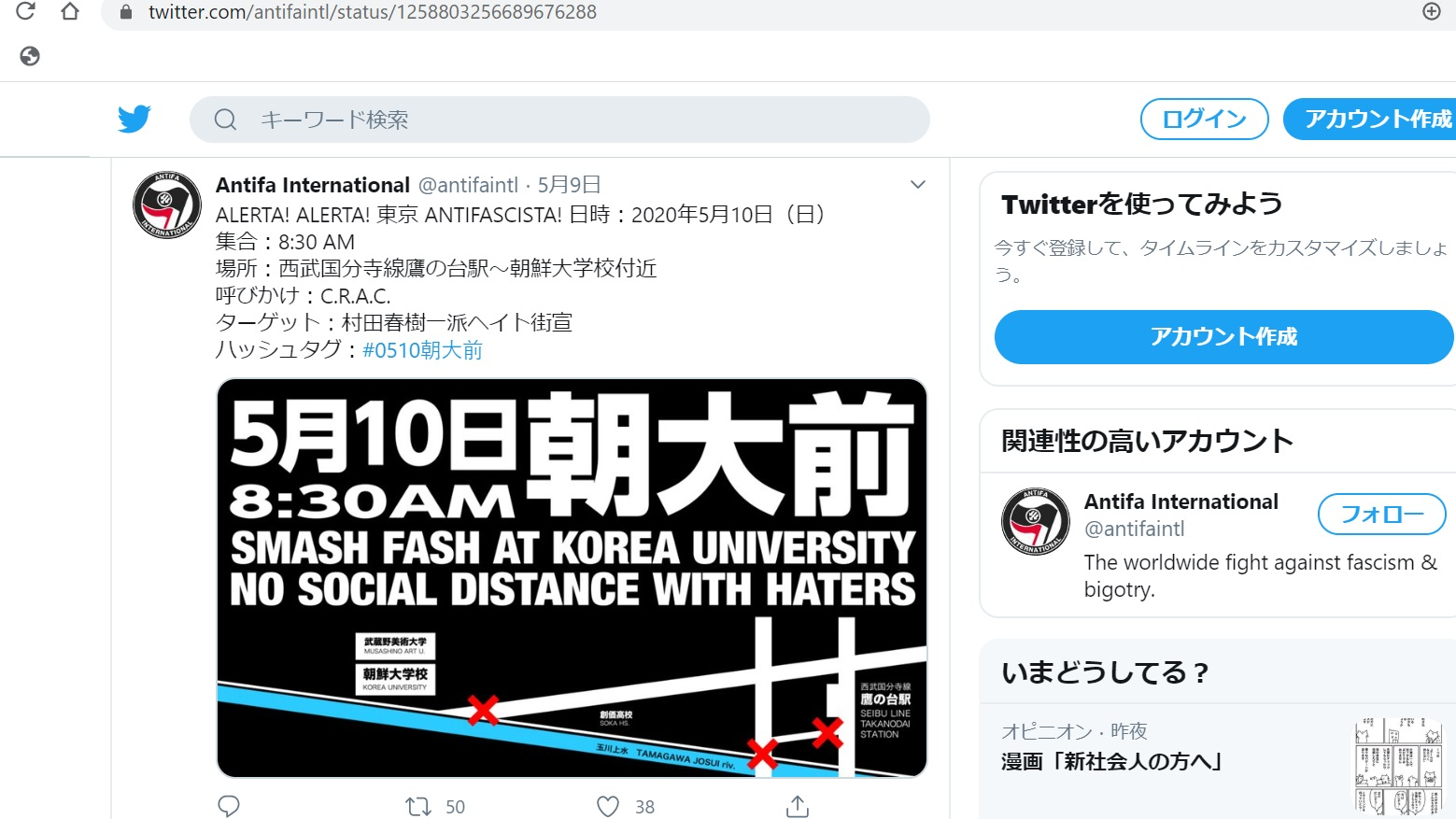Like the tweet with heart icon
Viewport: 1456px width, 819px height.
pos(608,806)
